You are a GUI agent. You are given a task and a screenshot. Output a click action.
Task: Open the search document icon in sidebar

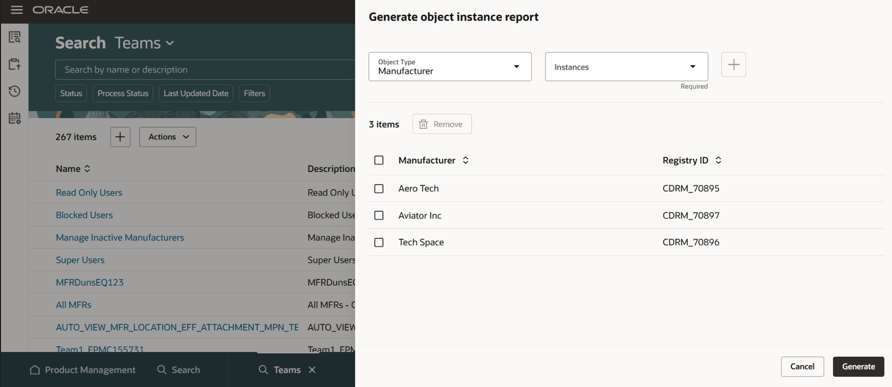click(14, 38)
